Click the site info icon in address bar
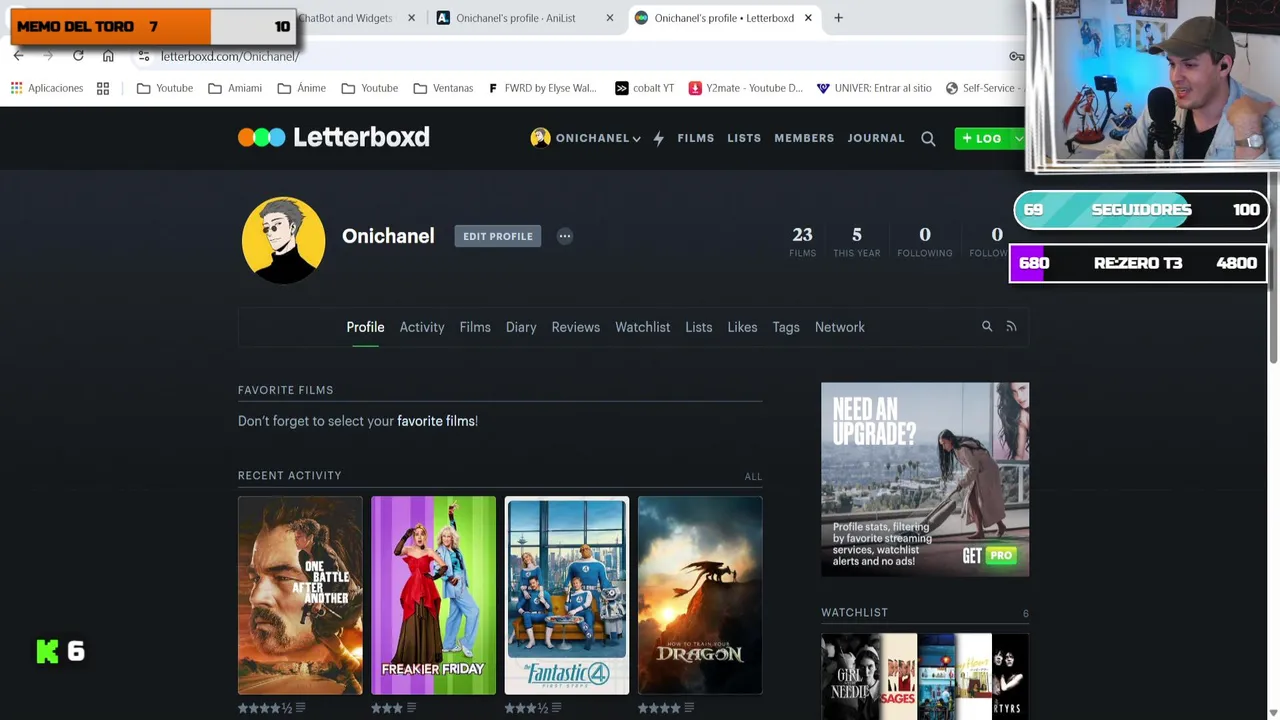1280x720 pixels. (144, 56)
